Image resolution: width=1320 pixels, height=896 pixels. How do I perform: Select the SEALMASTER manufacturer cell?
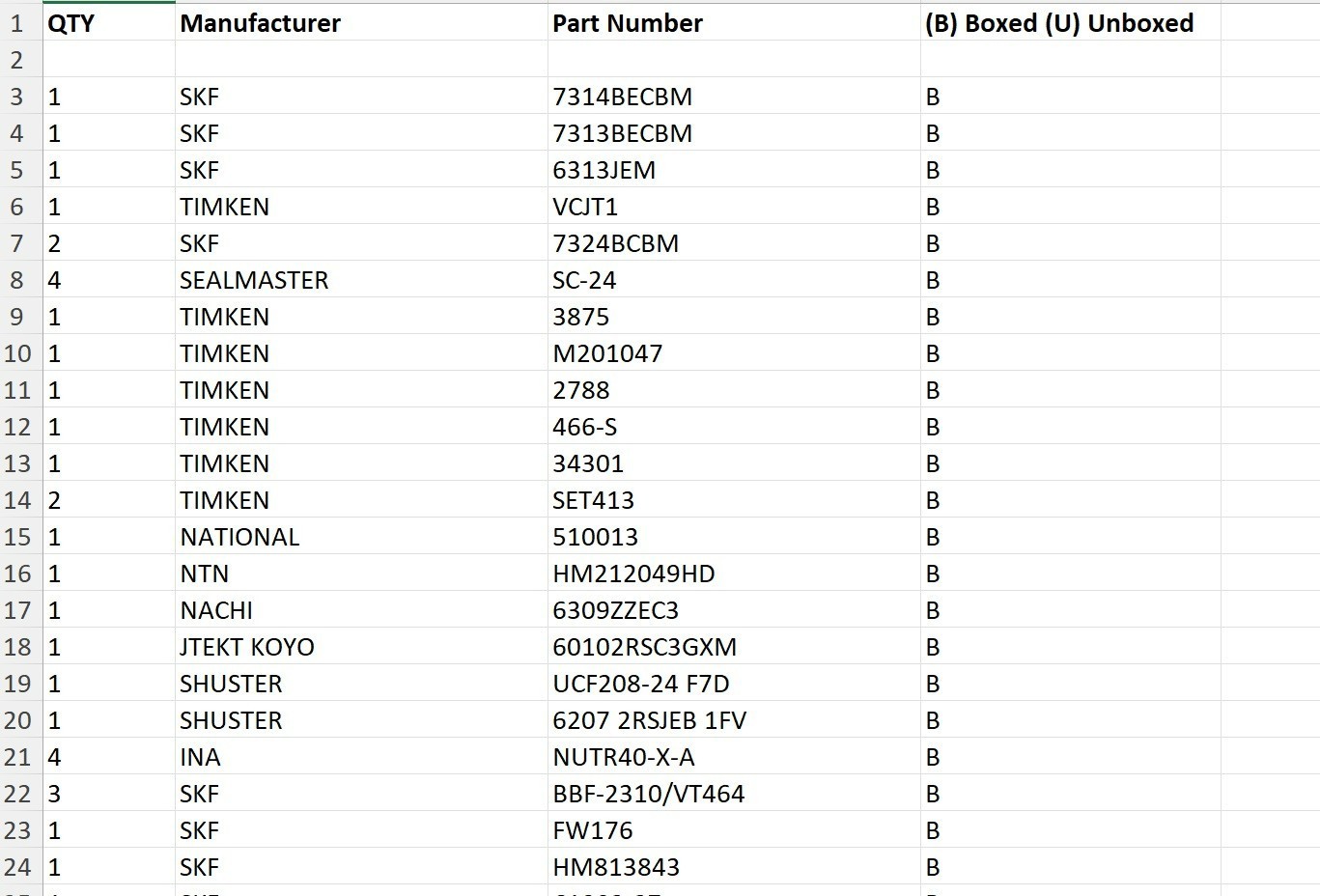pyautogui.click(x=361, y=280)
